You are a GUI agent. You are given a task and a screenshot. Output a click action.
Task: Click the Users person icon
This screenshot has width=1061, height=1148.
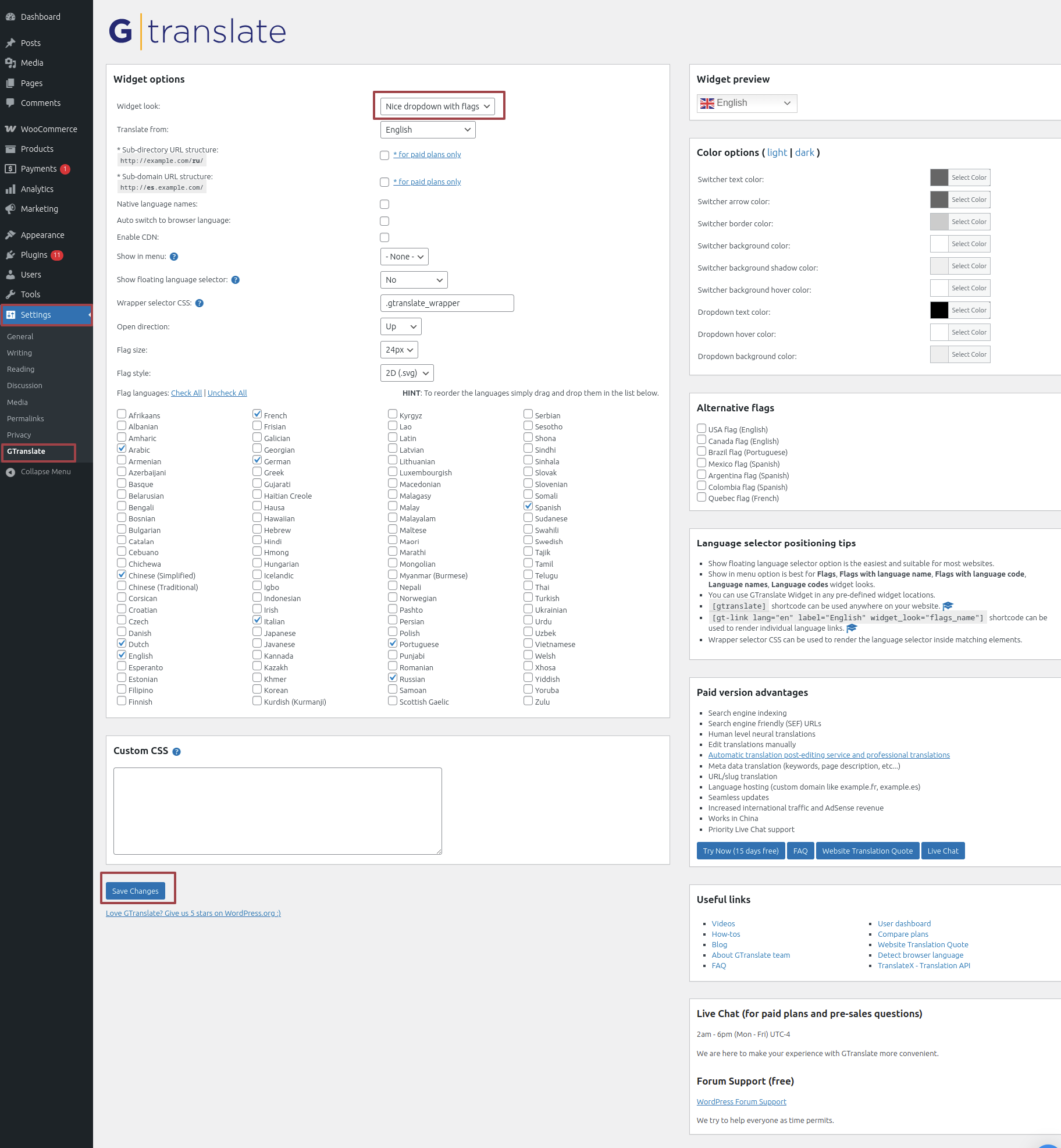10,275
